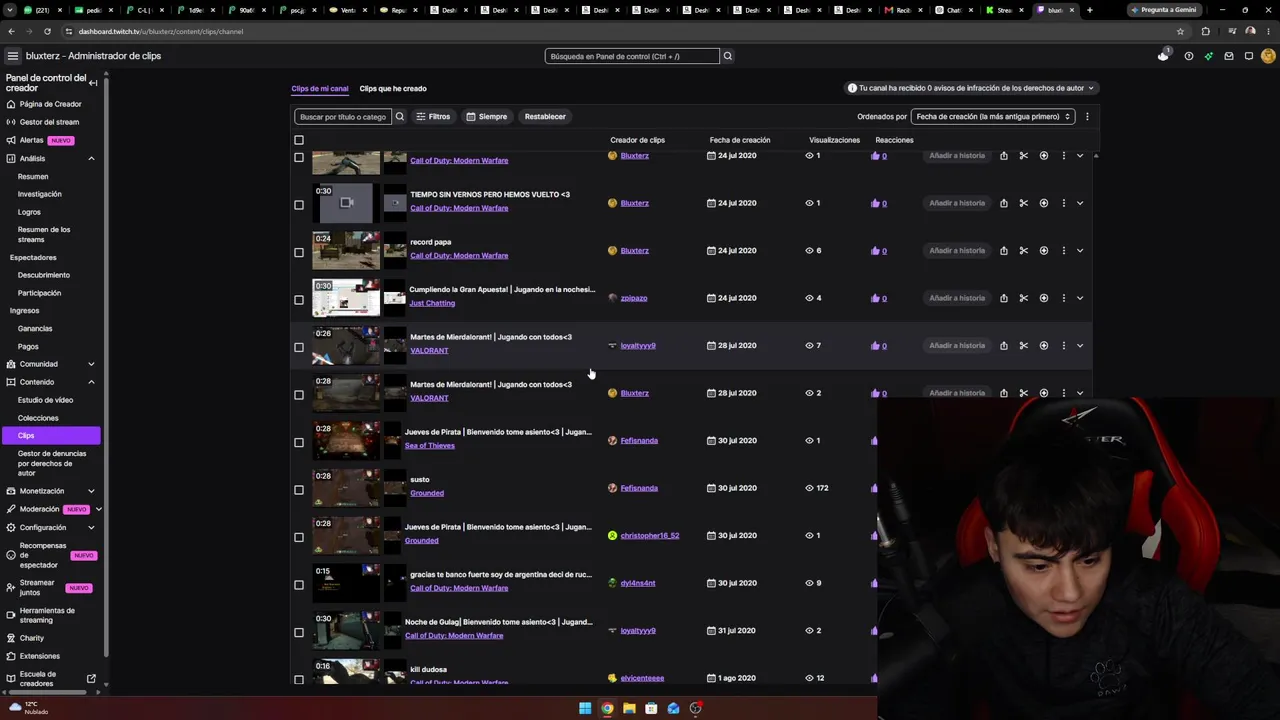This screenshot has width=1280, height=720.
Task: Edit the record papa clip with scissors
Action: [x=1023, y=251]
